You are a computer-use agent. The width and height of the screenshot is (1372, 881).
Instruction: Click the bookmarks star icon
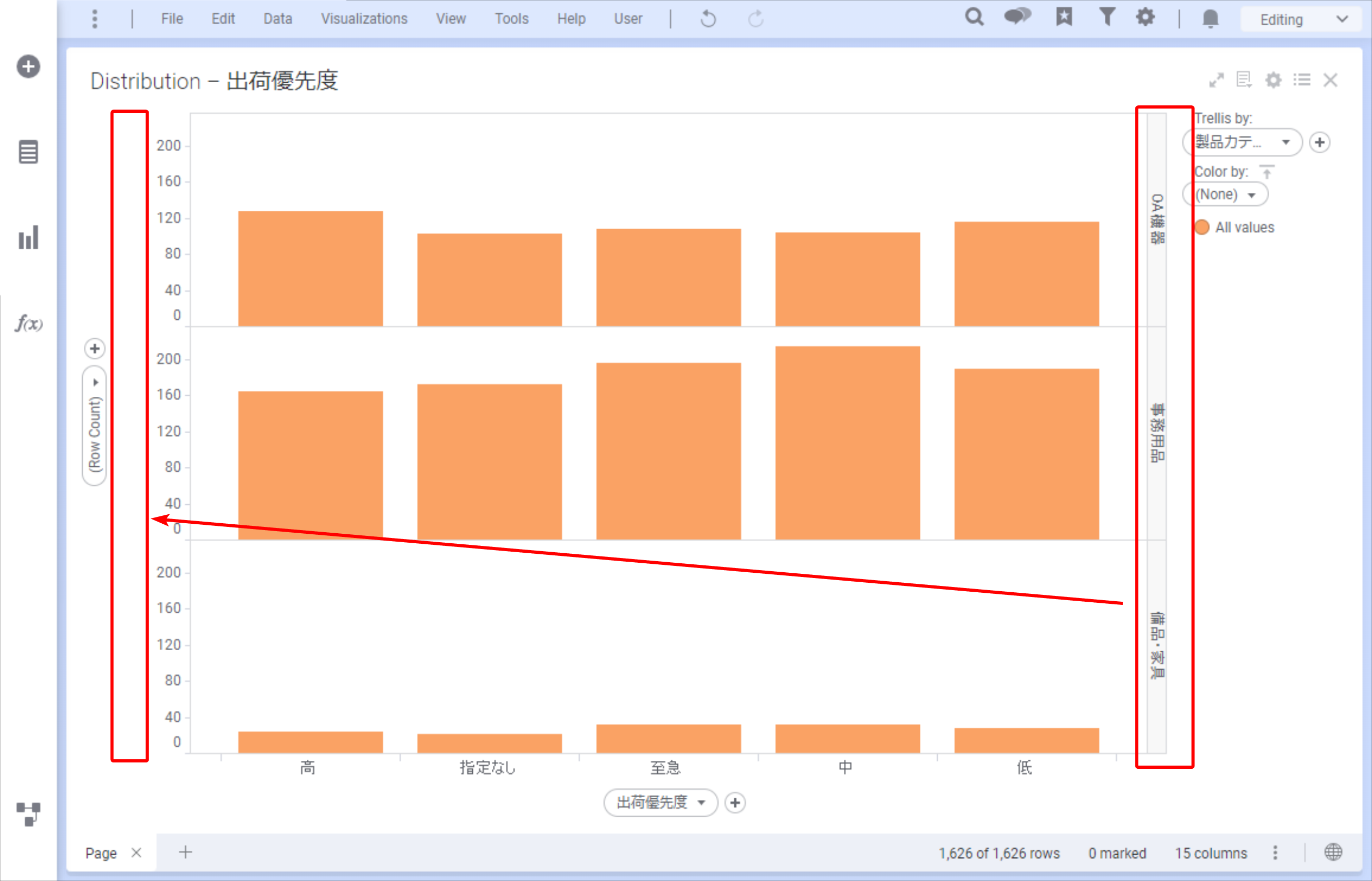[1064, 17]
